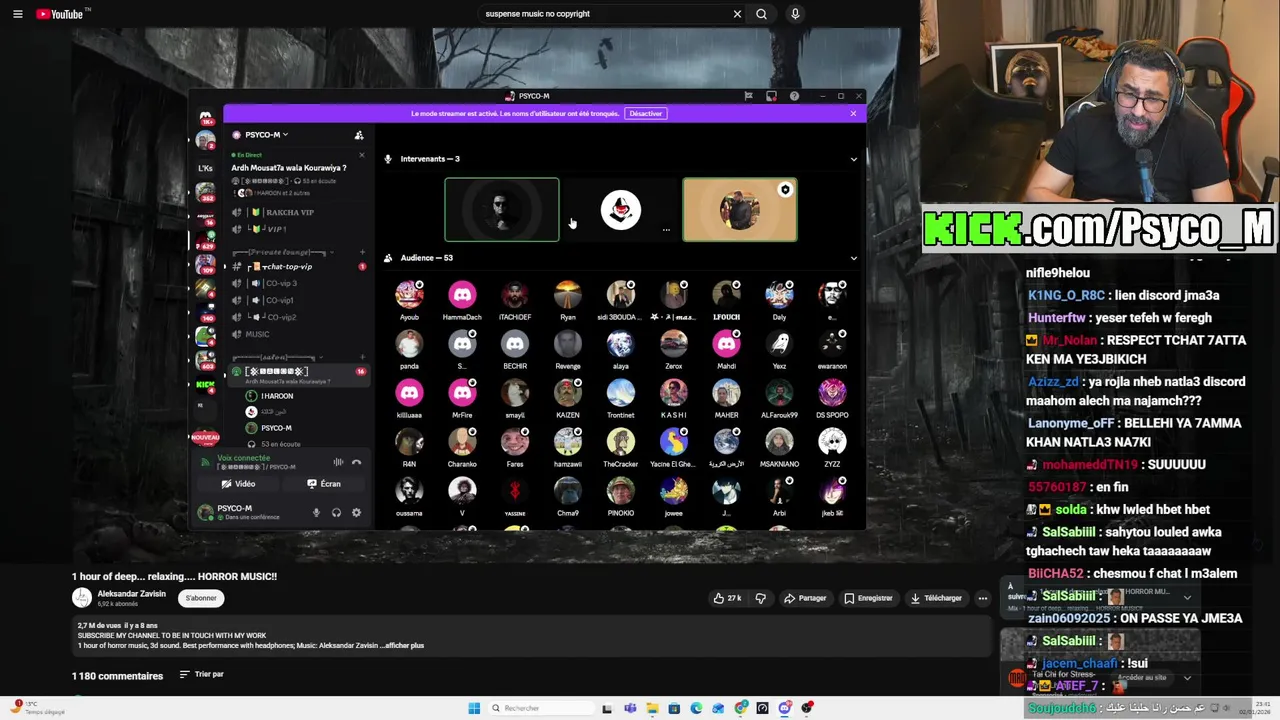Open Discord user settings gear

click(x=356, y=513)
